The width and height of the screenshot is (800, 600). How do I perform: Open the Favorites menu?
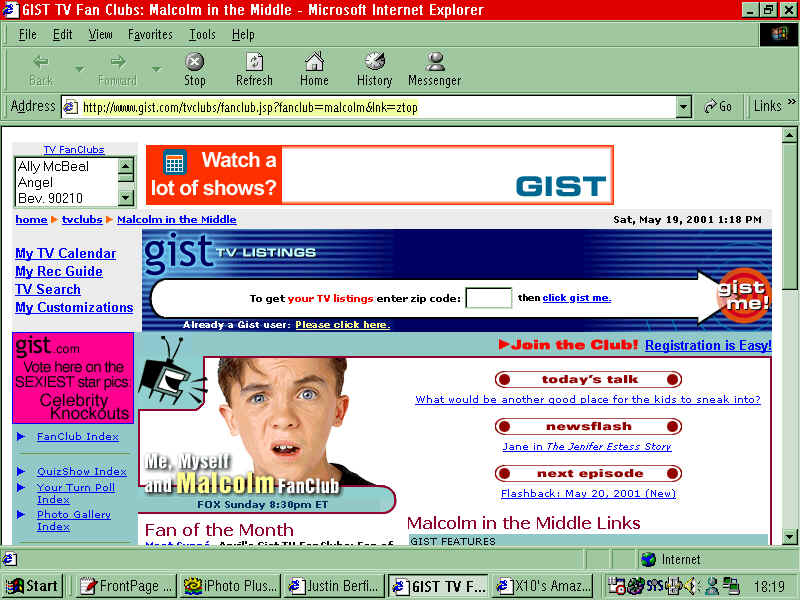tap(150, 35)
